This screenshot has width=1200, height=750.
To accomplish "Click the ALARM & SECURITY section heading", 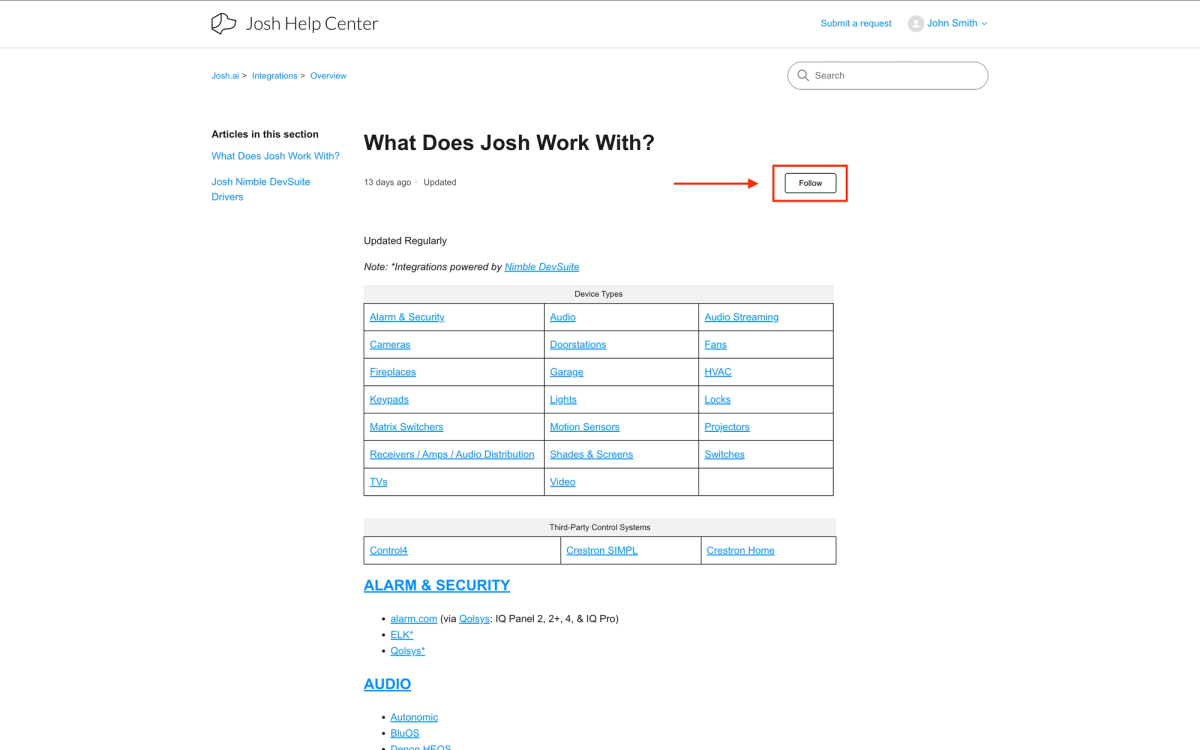I will pos(437,585).
